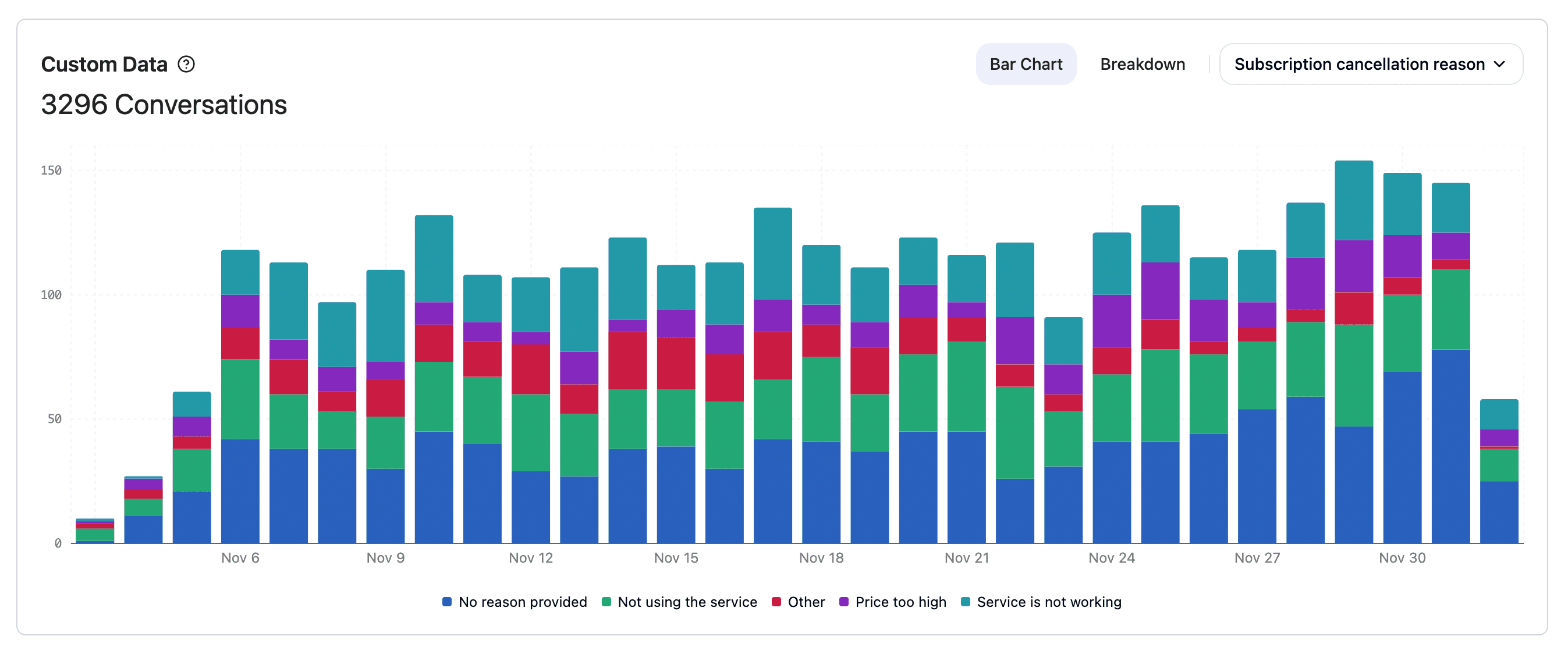The image size is (1568, 661).
Task: Click the tallest bar's teal top segment
Action: pyautogui.click(x=1354, y=201)
